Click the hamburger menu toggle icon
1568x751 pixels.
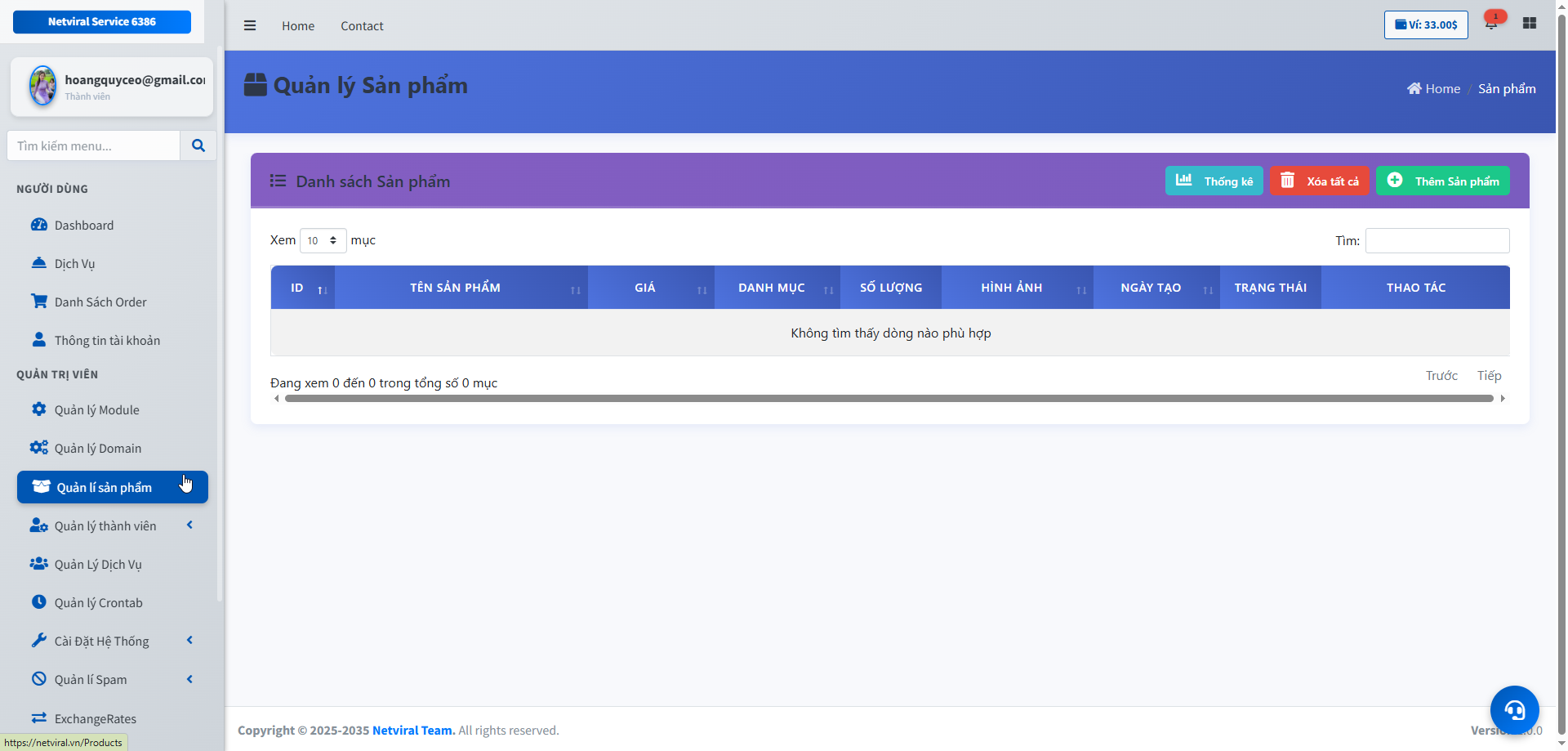(x=250, y=25)
